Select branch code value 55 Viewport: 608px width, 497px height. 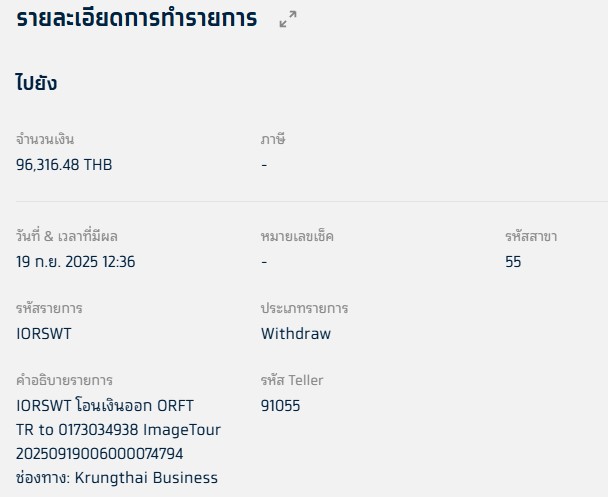513,262
